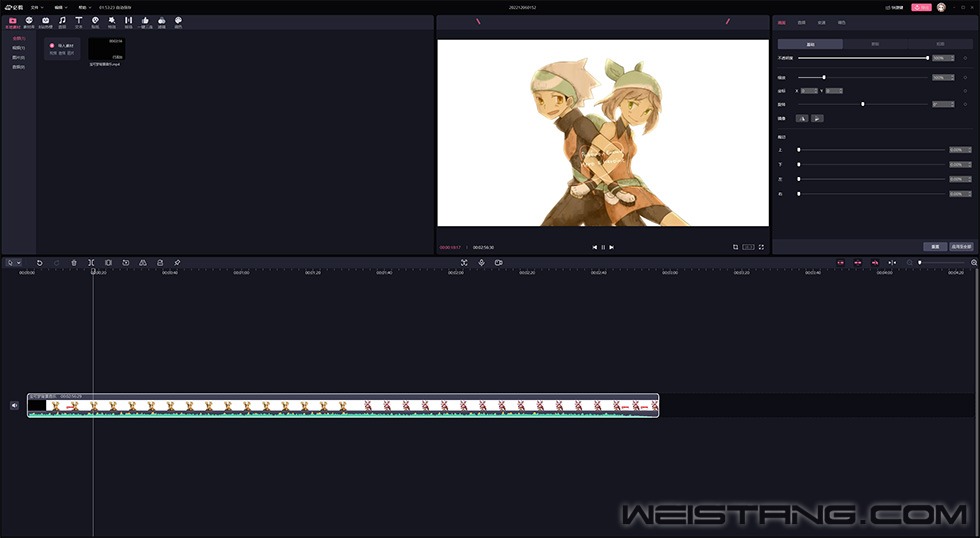
Task: Enter fullscreen preview mode
Action: (x=761, y=246)
